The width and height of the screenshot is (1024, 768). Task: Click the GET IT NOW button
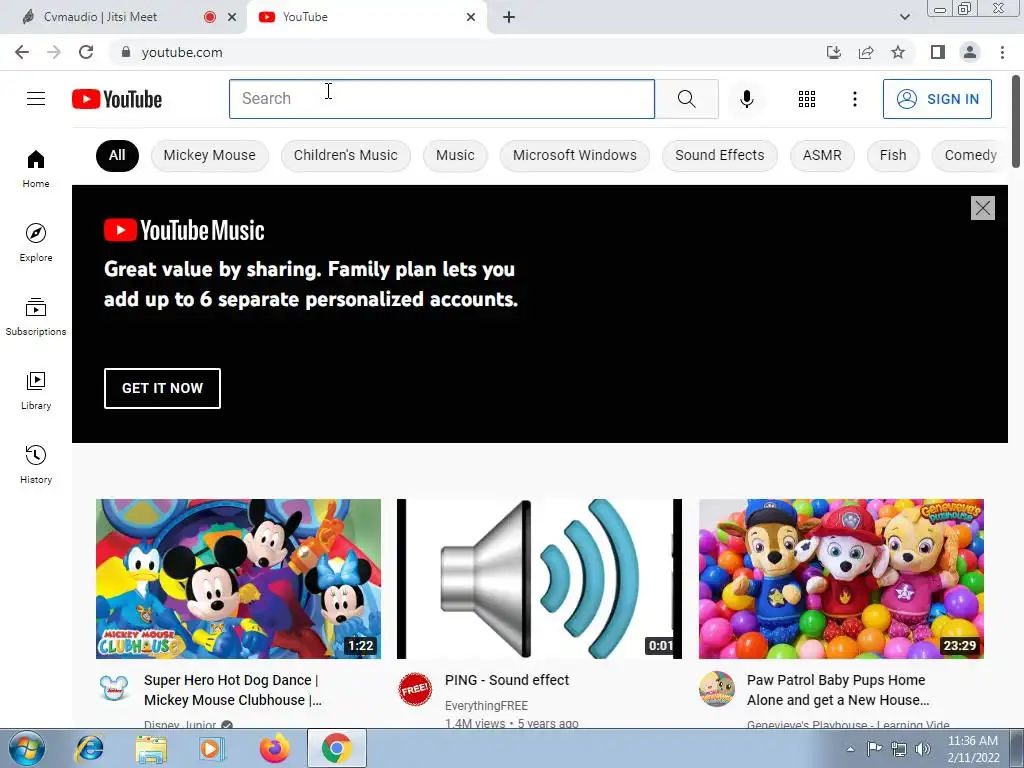click(x=162, y=388)
